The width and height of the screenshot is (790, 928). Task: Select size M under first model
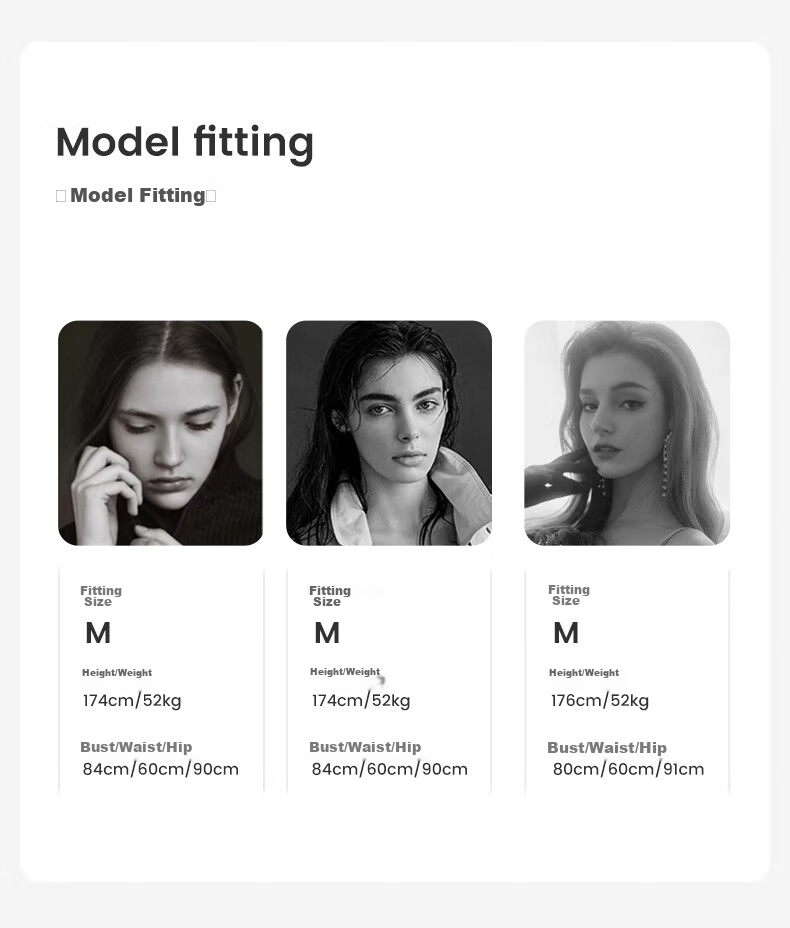pyautogui.click(x=98, y=633)
